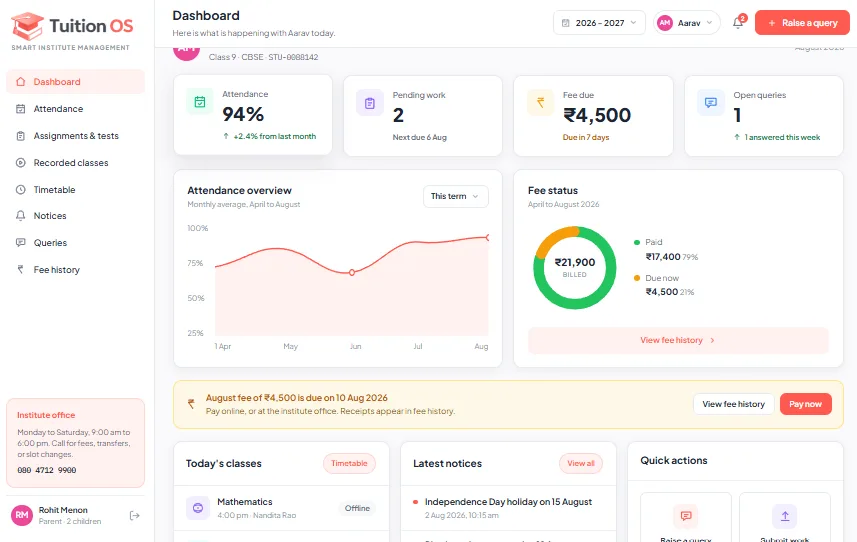The height and width of the screenshot is (542, 857).
Task: Click 'Due in 7 days' text
Action: pos(586,137)
